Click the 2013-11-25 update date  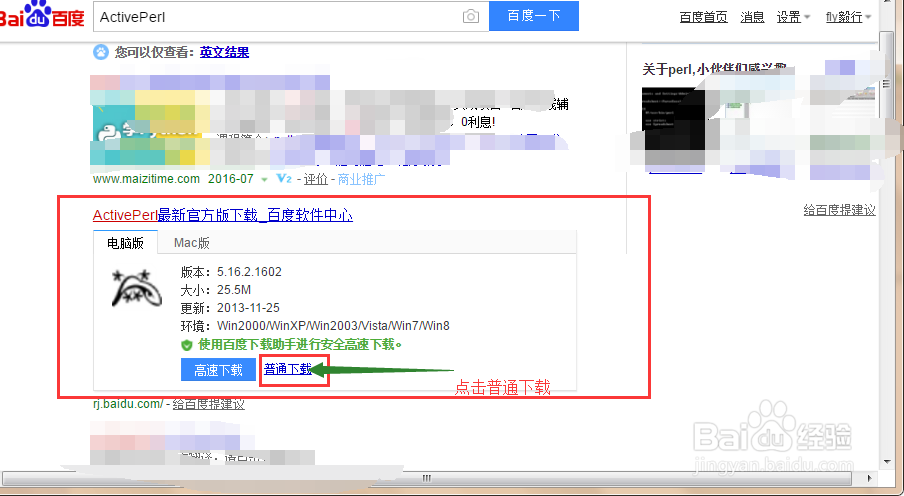[248, 307]
